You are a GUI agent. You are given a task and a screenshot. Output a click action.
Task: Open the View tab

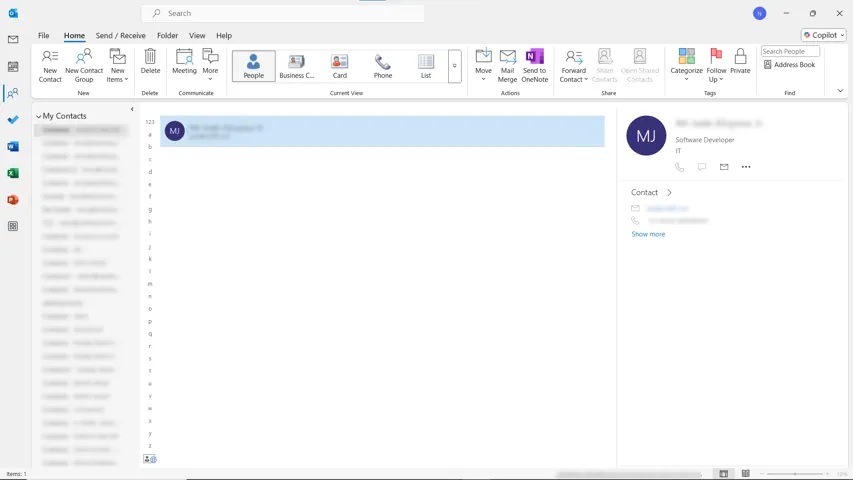pos(197,35)
